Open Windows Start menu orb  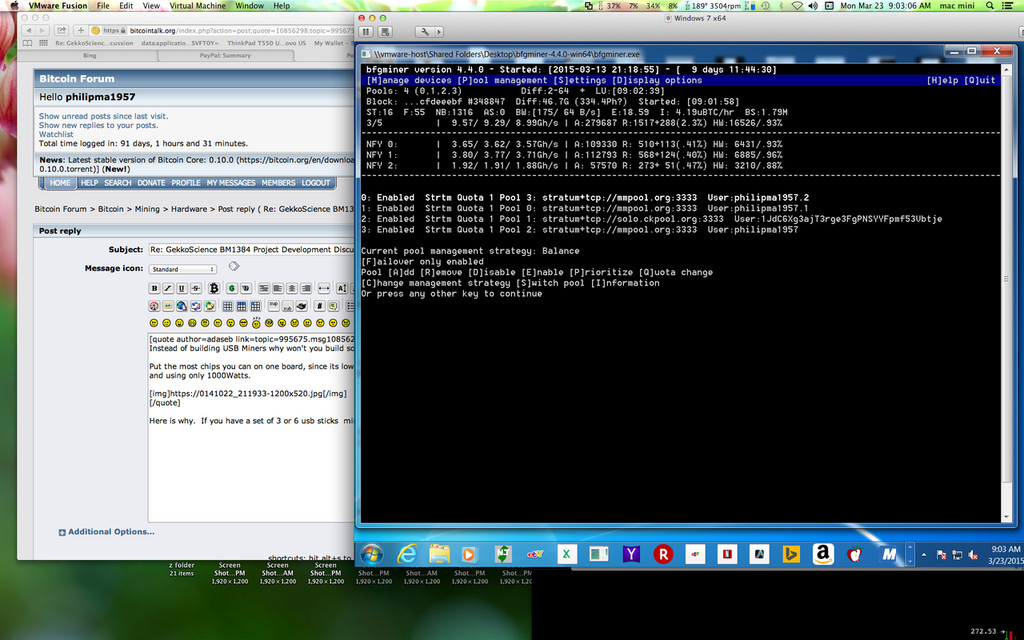[372, 555]
